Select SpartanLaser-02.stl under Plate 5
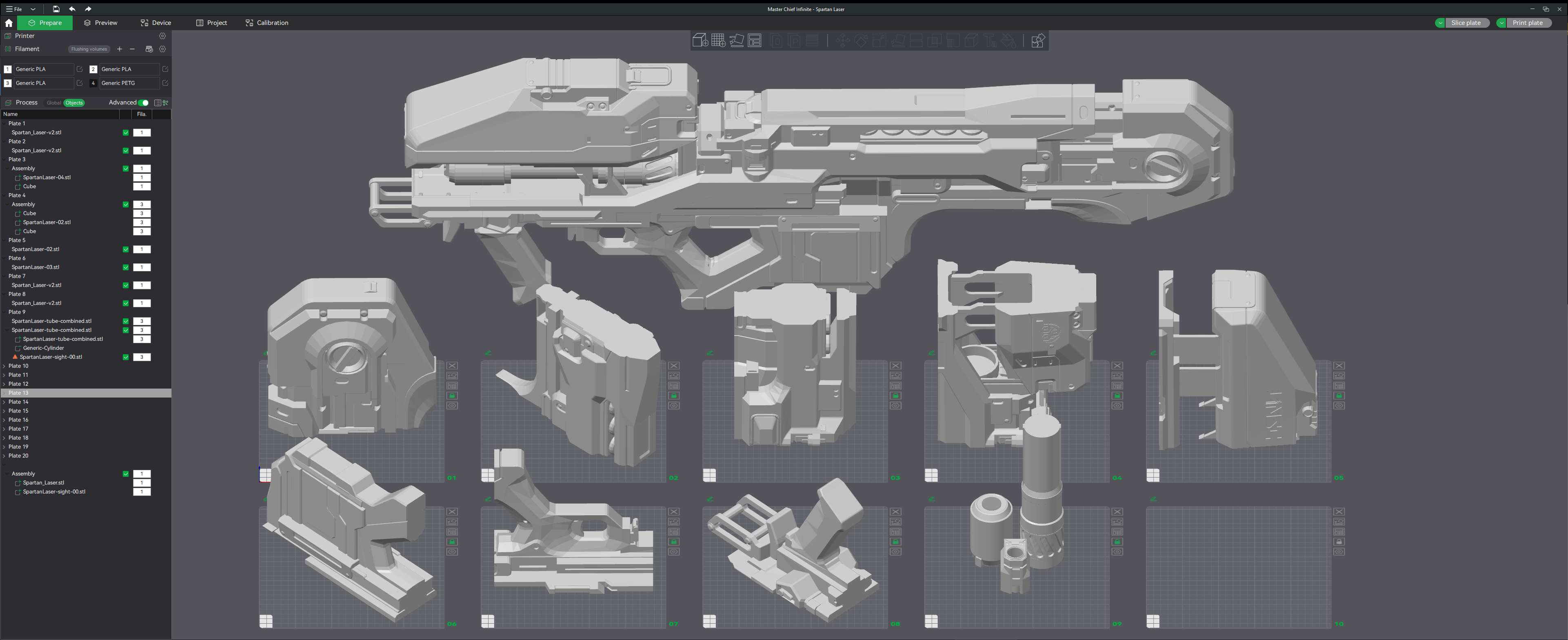The height and width of the screenshot is (640, 1568). (36, 250)
